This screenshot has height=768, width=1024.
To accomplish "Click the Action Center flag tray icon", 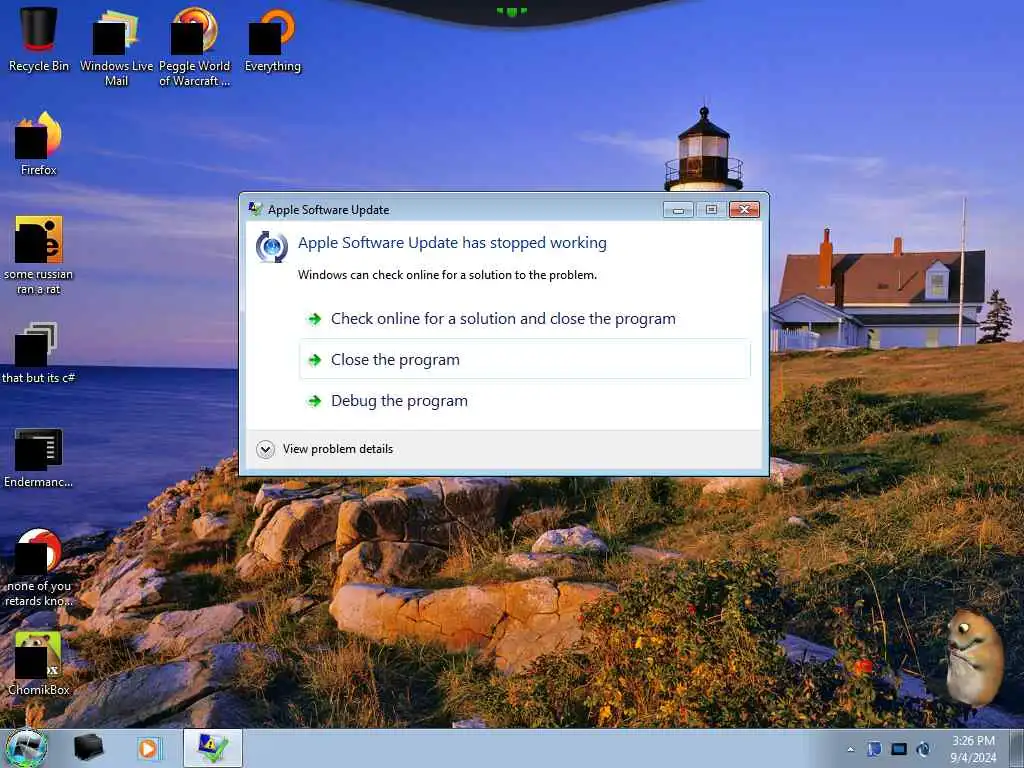I will pyautogui.click(x=874, y=749).
